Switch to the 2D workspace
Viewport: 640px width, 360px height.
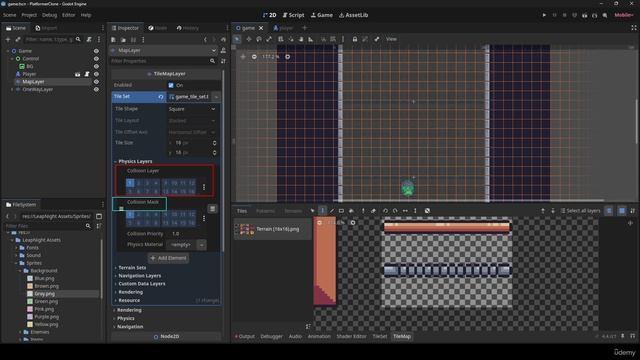(269, 15)
